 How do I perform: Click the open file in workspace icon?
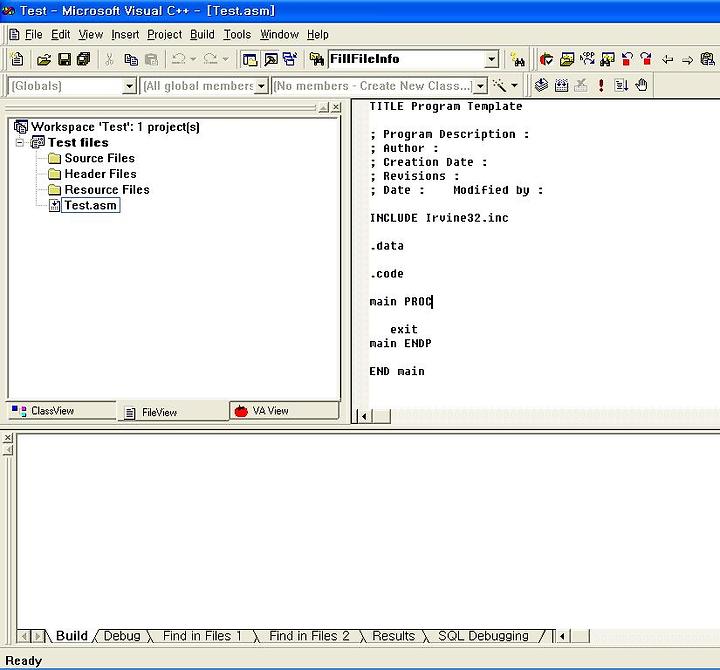coord(567,59)
